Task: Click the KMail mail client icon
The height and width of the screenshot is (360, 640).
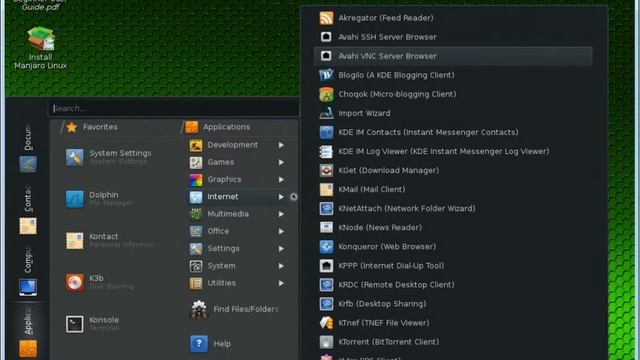Action: [326, 189]
